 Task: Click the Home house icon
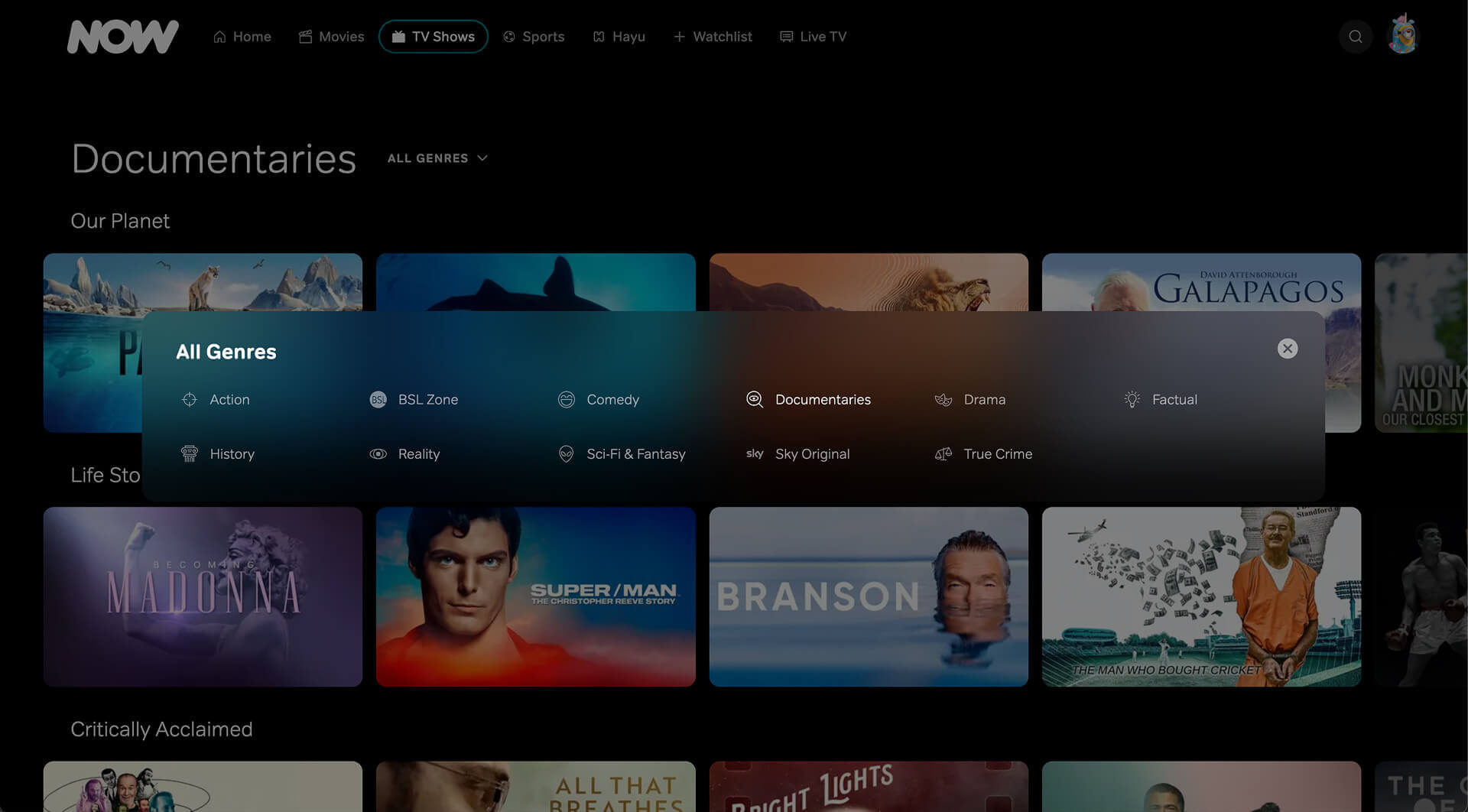(x=219, y=37)
